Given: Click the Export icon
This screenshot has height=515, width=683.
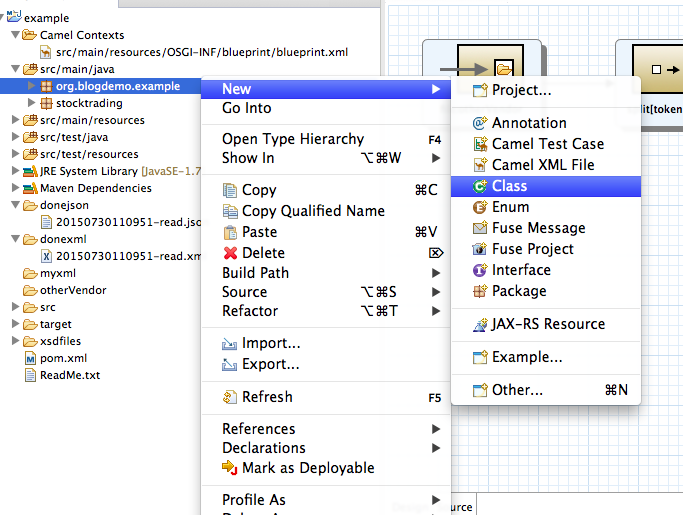Looking at the screenshot, I should pos(230,364).
